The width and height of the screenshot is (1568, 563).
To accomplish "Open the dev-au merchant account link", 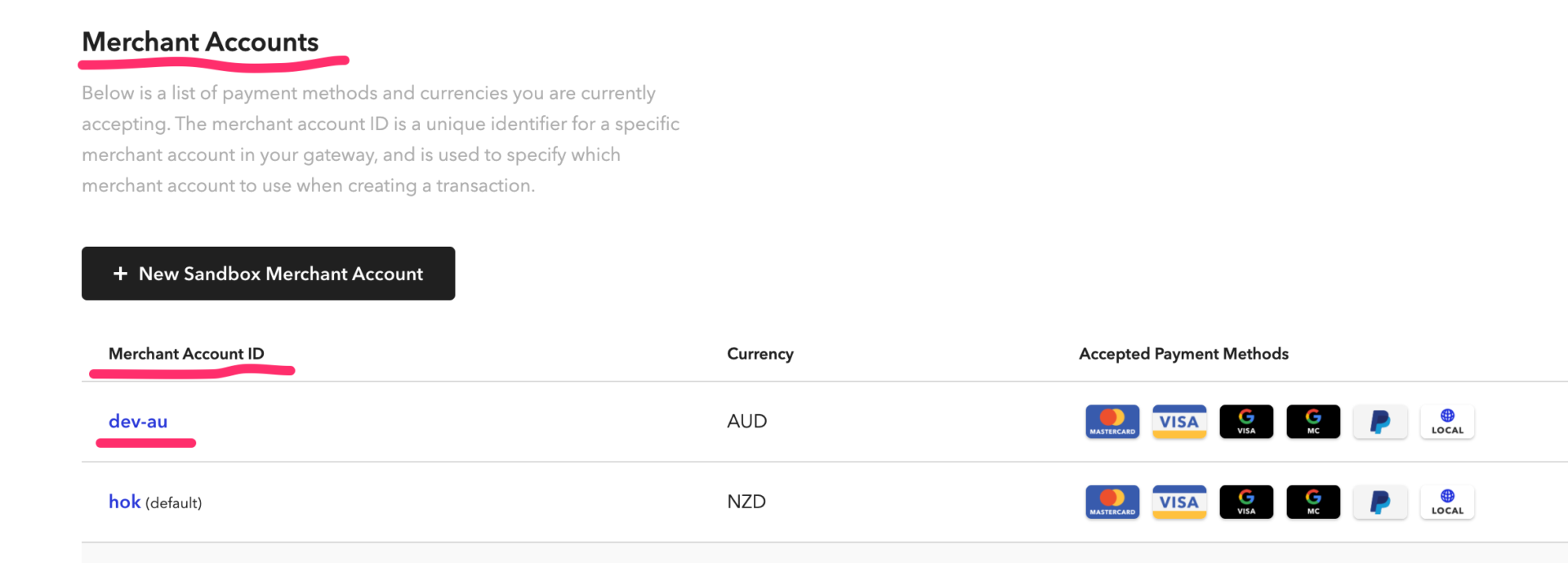I will click(138, 422).
